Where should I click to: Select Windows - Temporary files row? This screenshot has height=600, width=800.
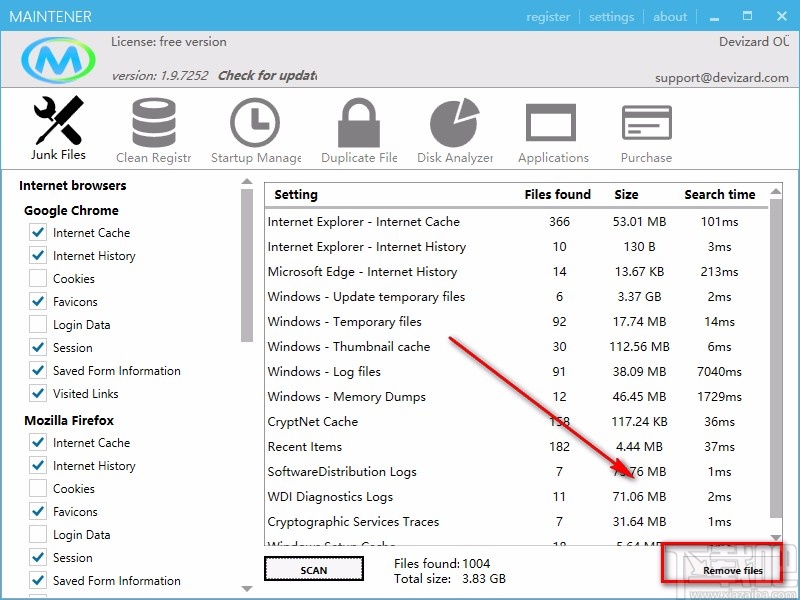pyautogui.click(x=517, y=321)
